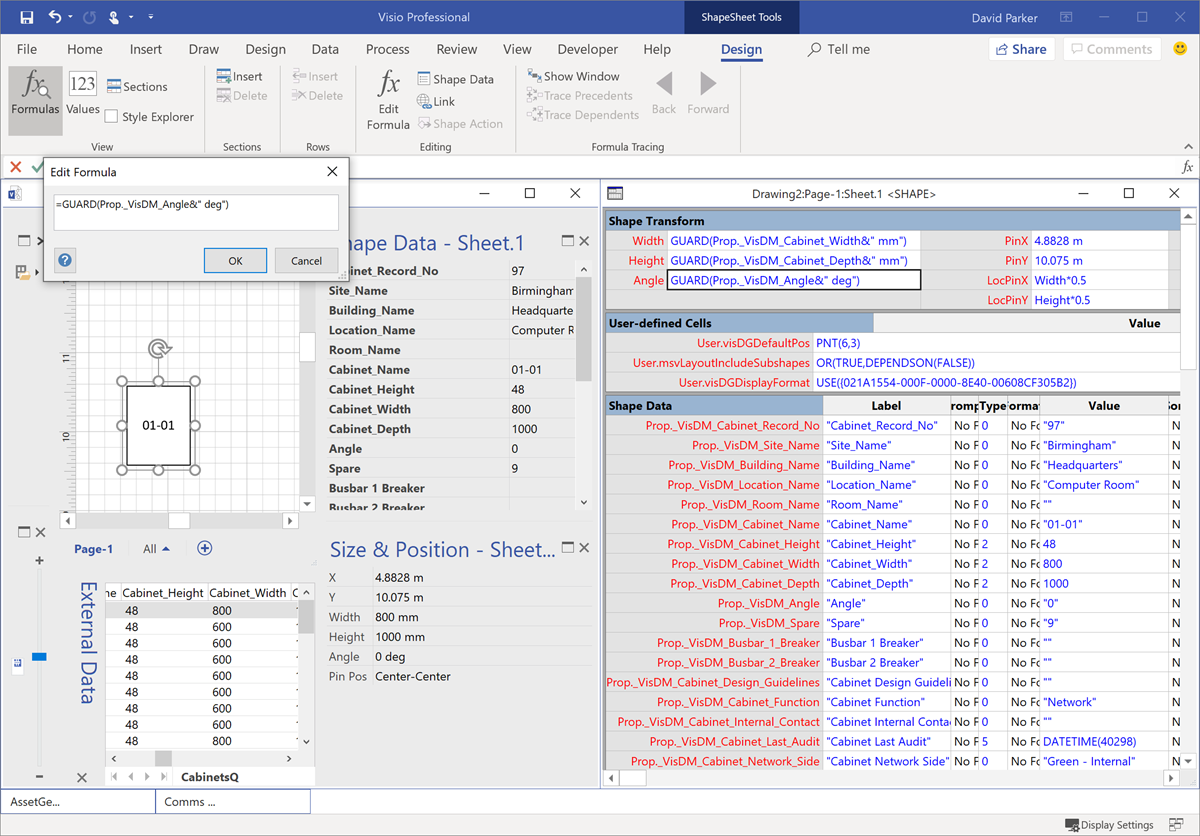Switch to Values view using the 123 icon
The width and height of the screenshot is (1200, 836).
(x=82, y=85)
